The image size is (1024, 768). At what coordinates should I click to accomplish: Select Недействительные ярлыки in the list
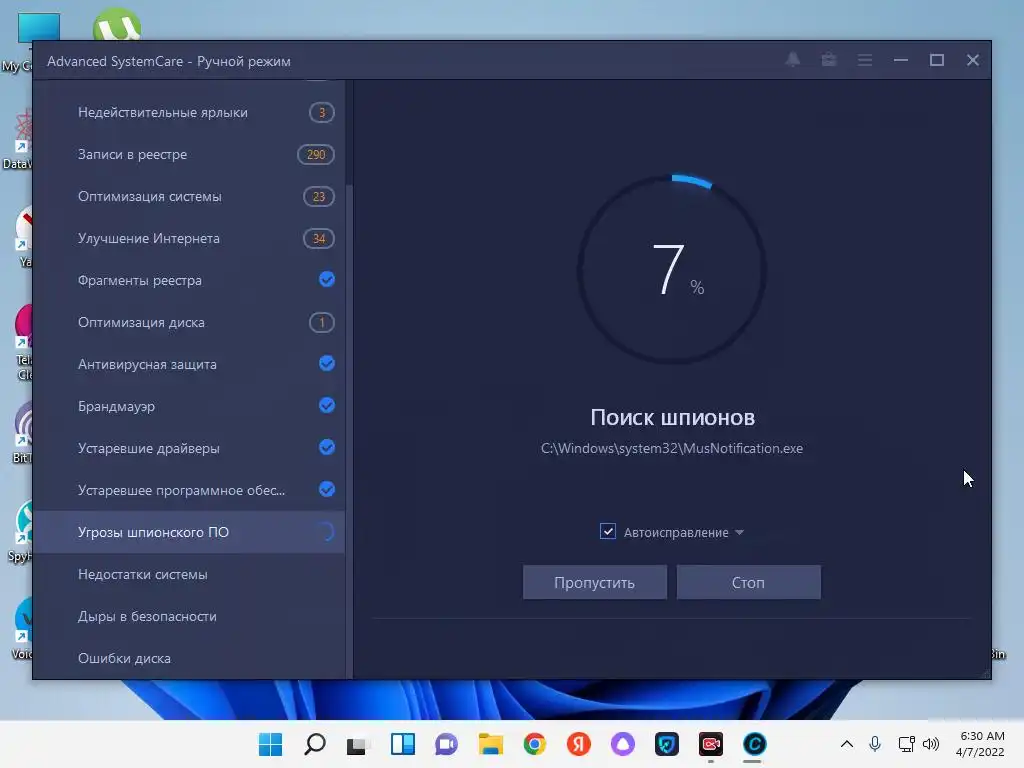[x=189, y=112]
